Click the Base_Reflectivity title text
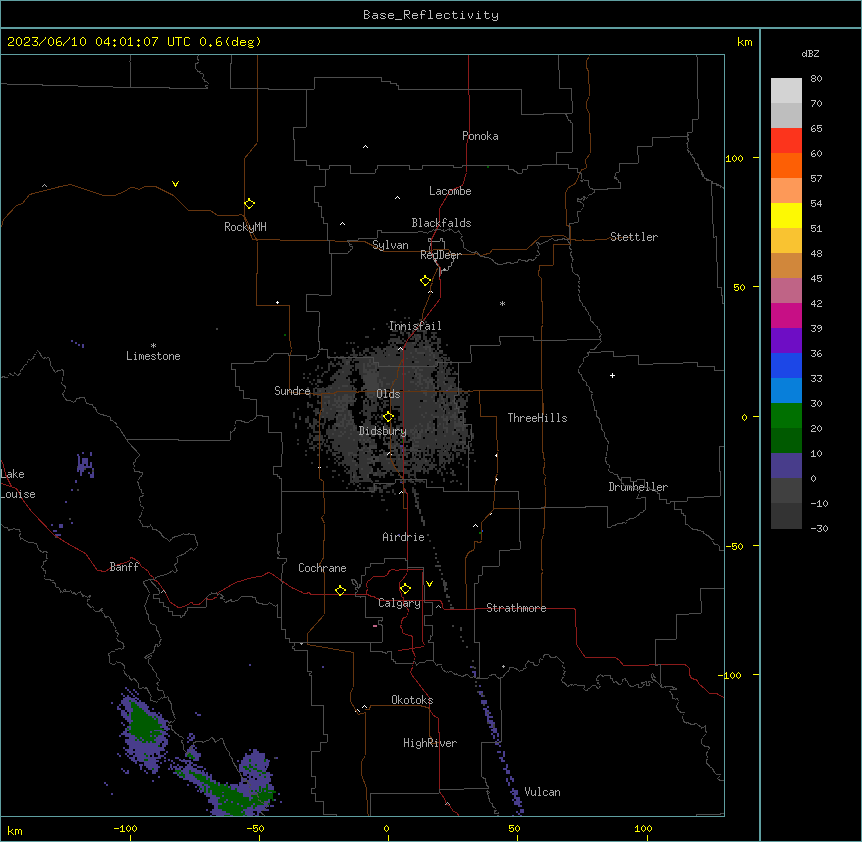The width and height of the screenshot is (862, 842). point(431,15)
